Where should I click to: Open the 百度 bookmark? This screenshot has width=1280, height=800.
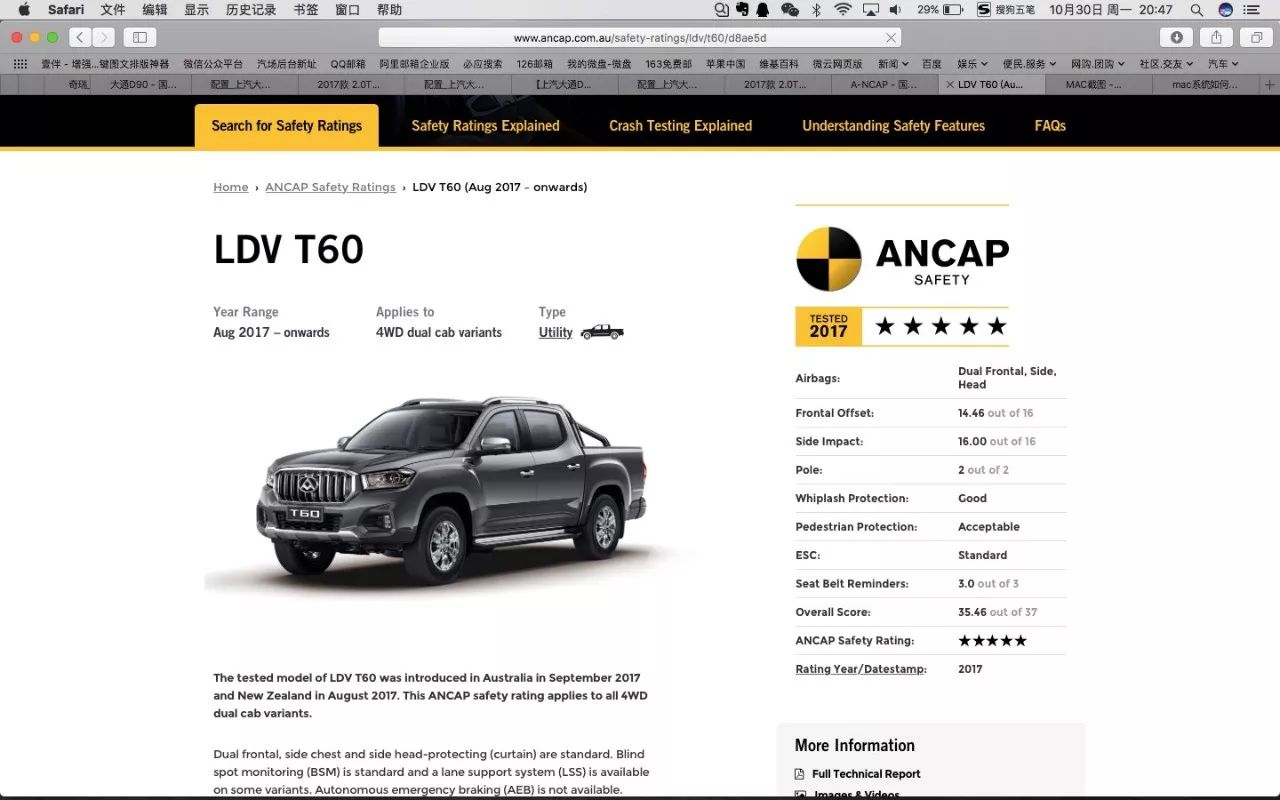click(932, 64)
